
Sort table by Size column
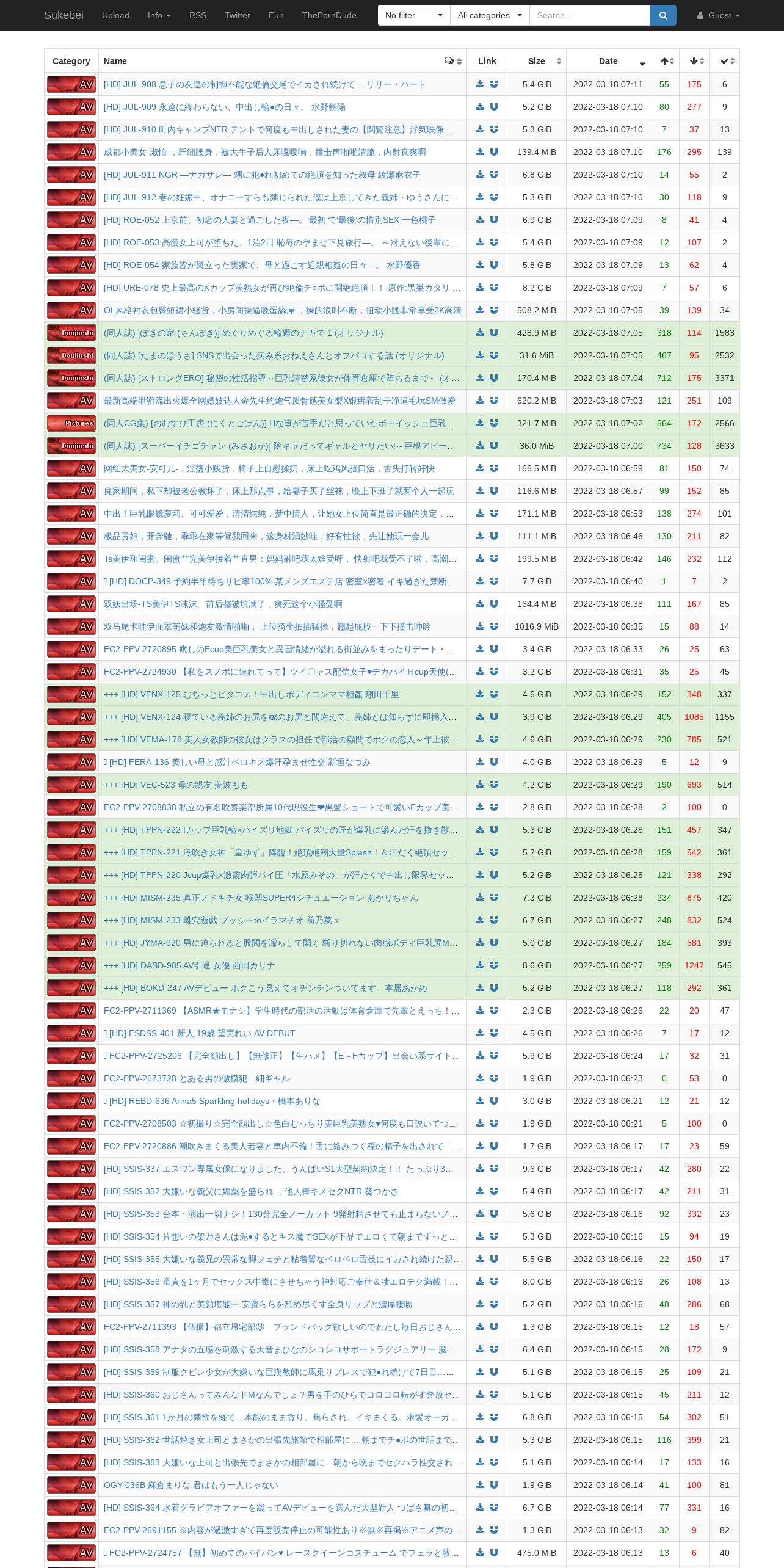pyautogui.click(x=537, y=61)
